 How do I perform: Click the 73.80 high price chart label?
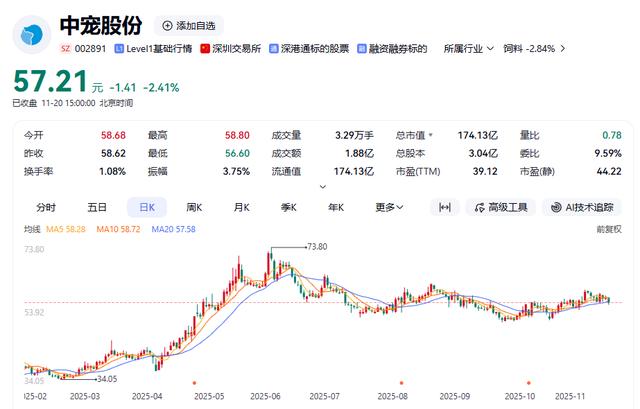(x=317, y=247)
